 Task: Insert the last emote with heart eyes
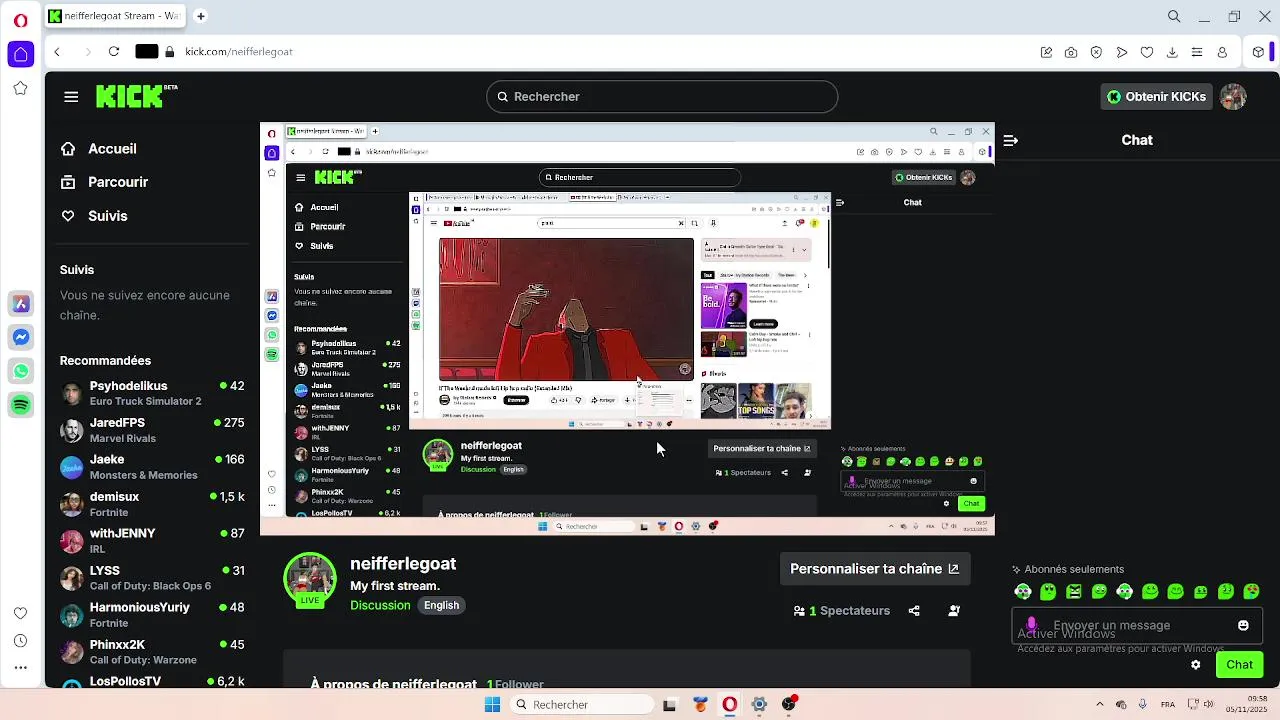click(1251, 592)
